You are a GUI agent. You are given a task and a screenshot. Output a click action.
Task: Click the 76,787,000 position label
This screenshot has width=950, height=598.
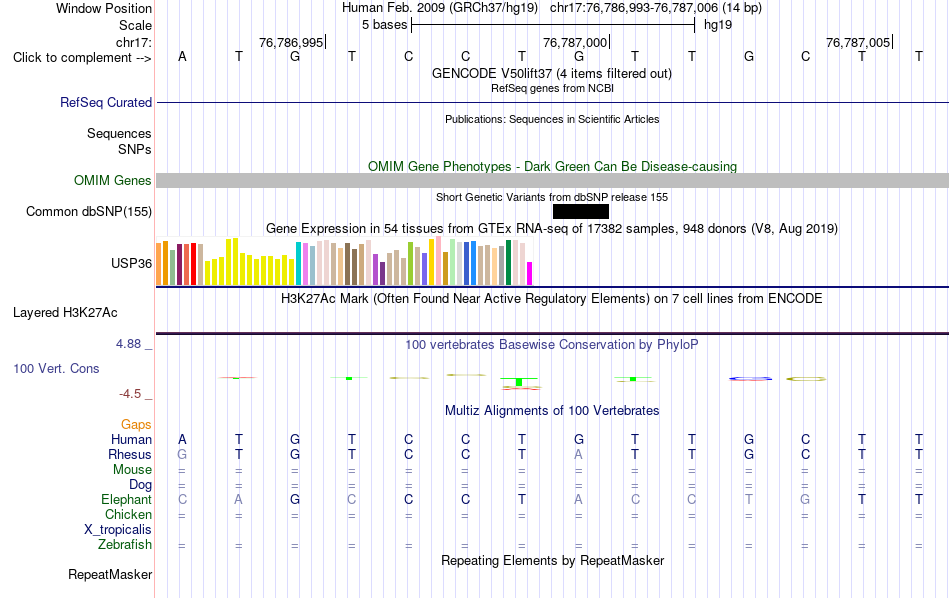pos(575,42)
